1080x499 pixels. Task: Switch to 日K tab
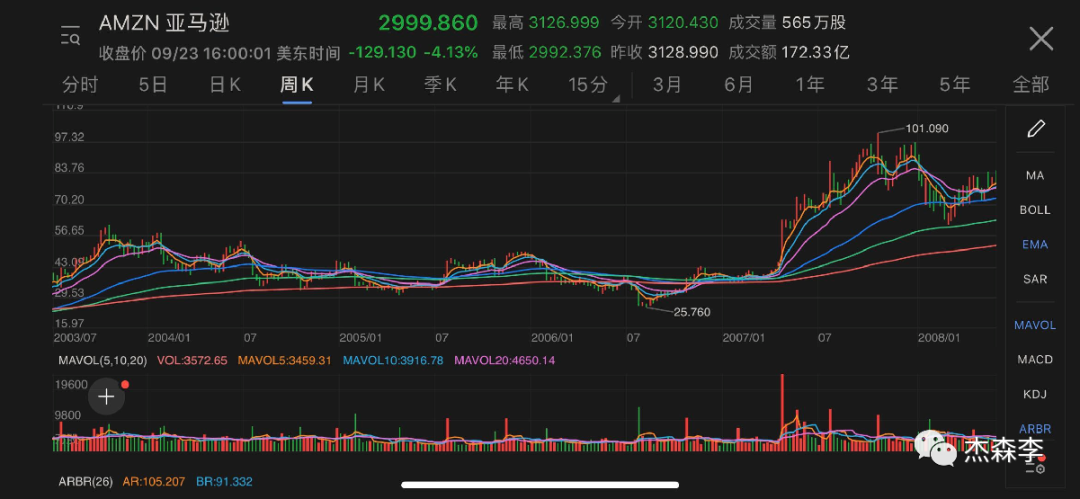tap(225, 85)
